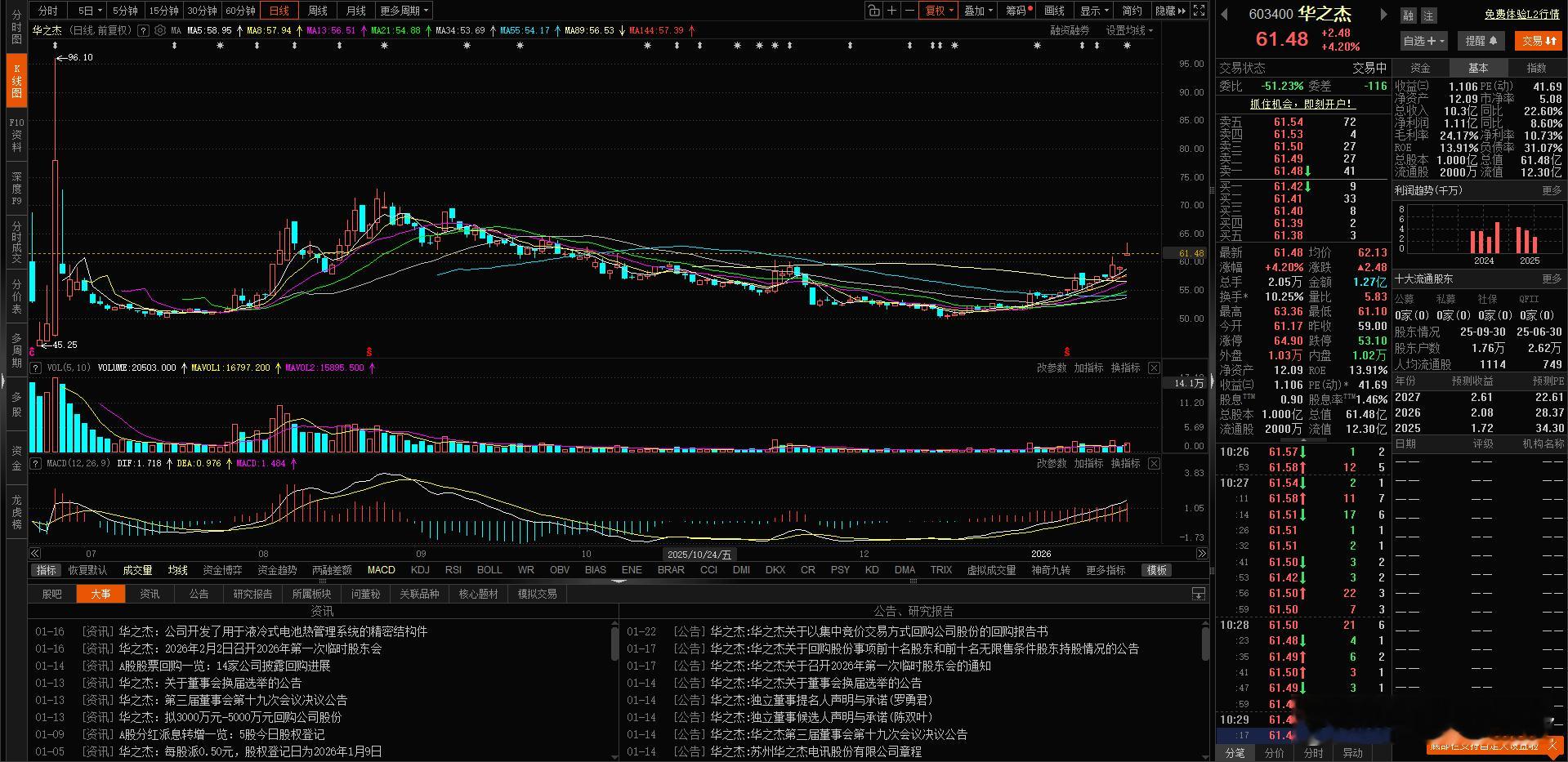Close the MACD indicator sub-chart

[x=1154, y=464]
